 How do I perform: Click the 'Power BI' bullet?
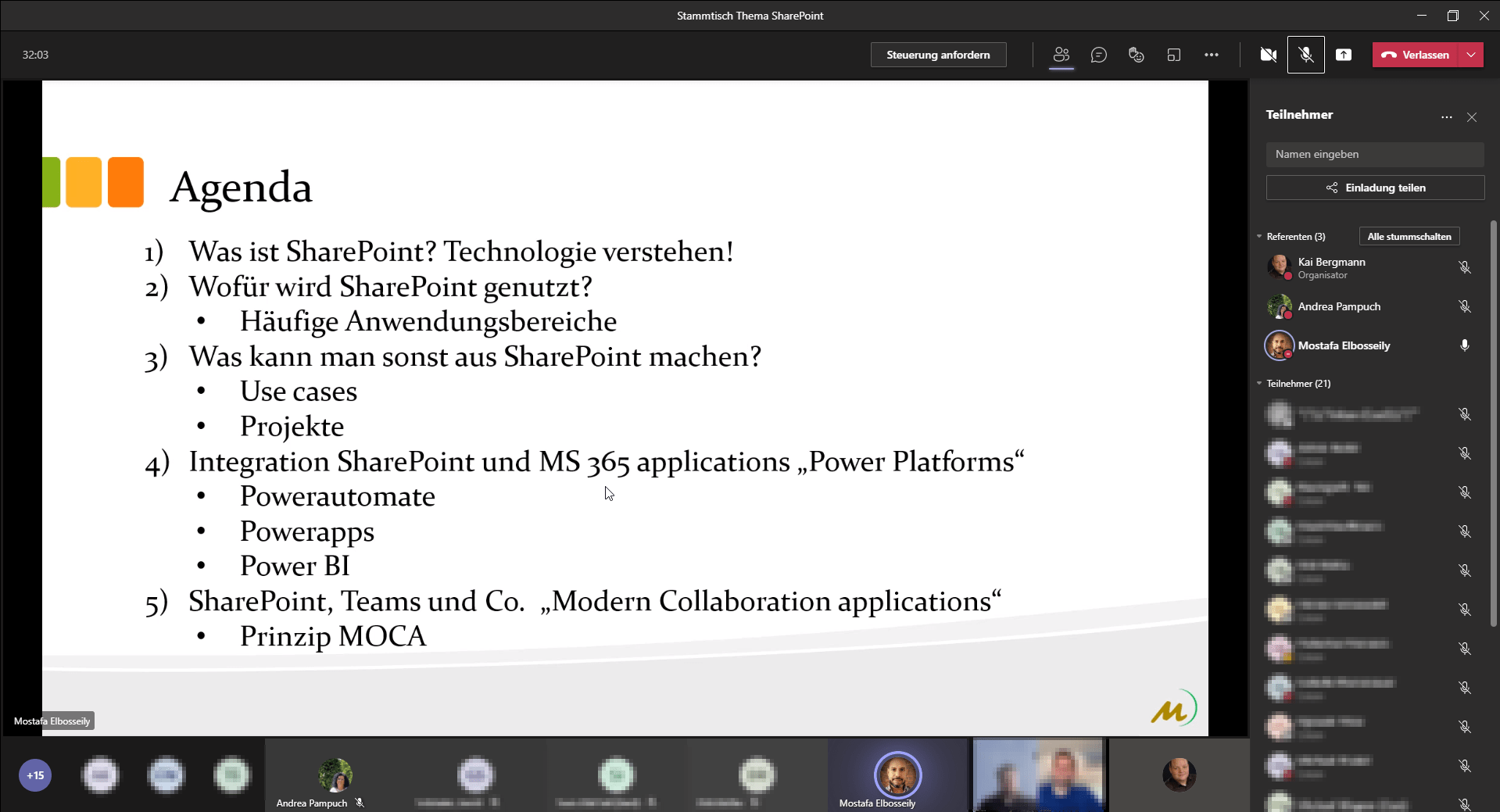pos(295,566)
